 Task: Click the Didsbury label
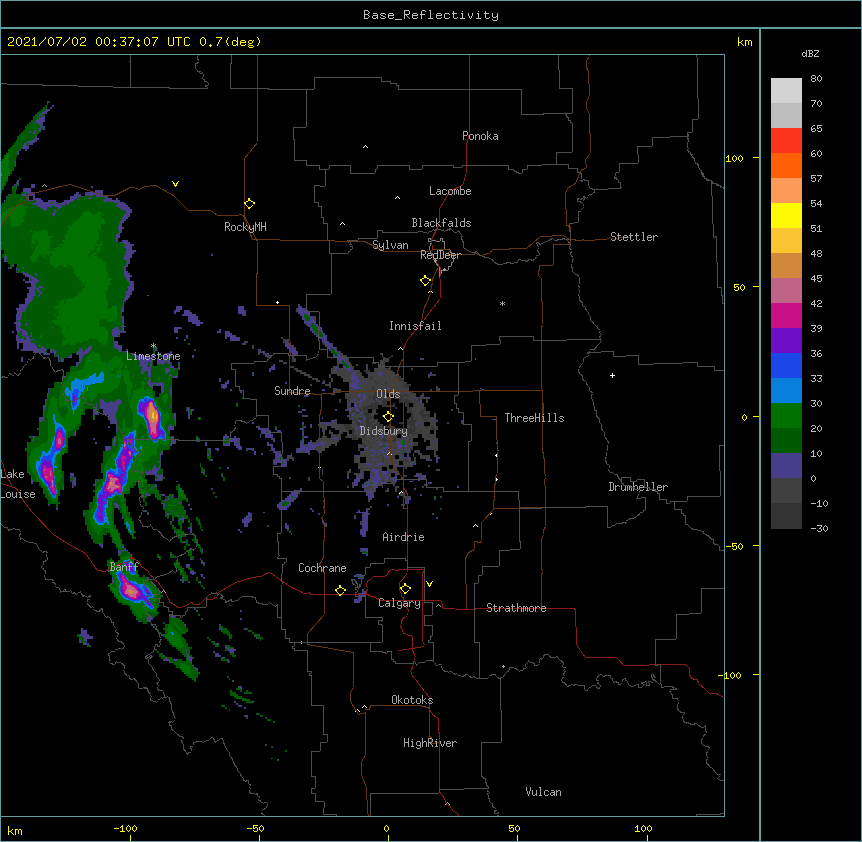[384, 431]
